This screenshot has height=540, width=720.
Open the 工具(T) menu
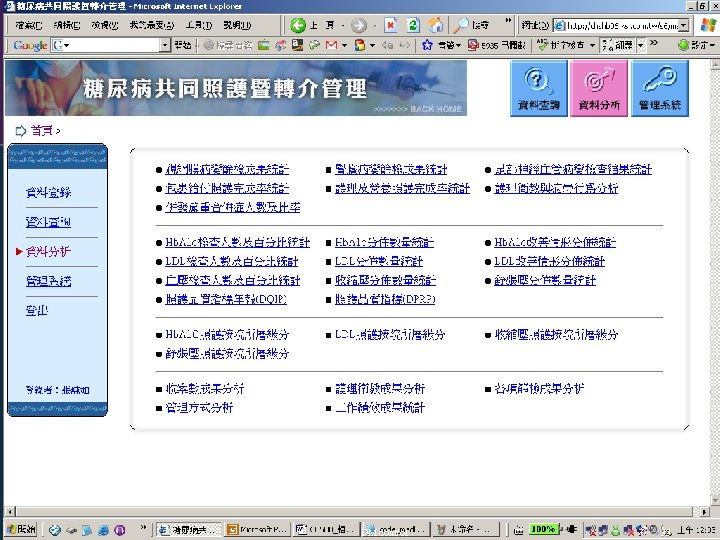tap(198, 25)
